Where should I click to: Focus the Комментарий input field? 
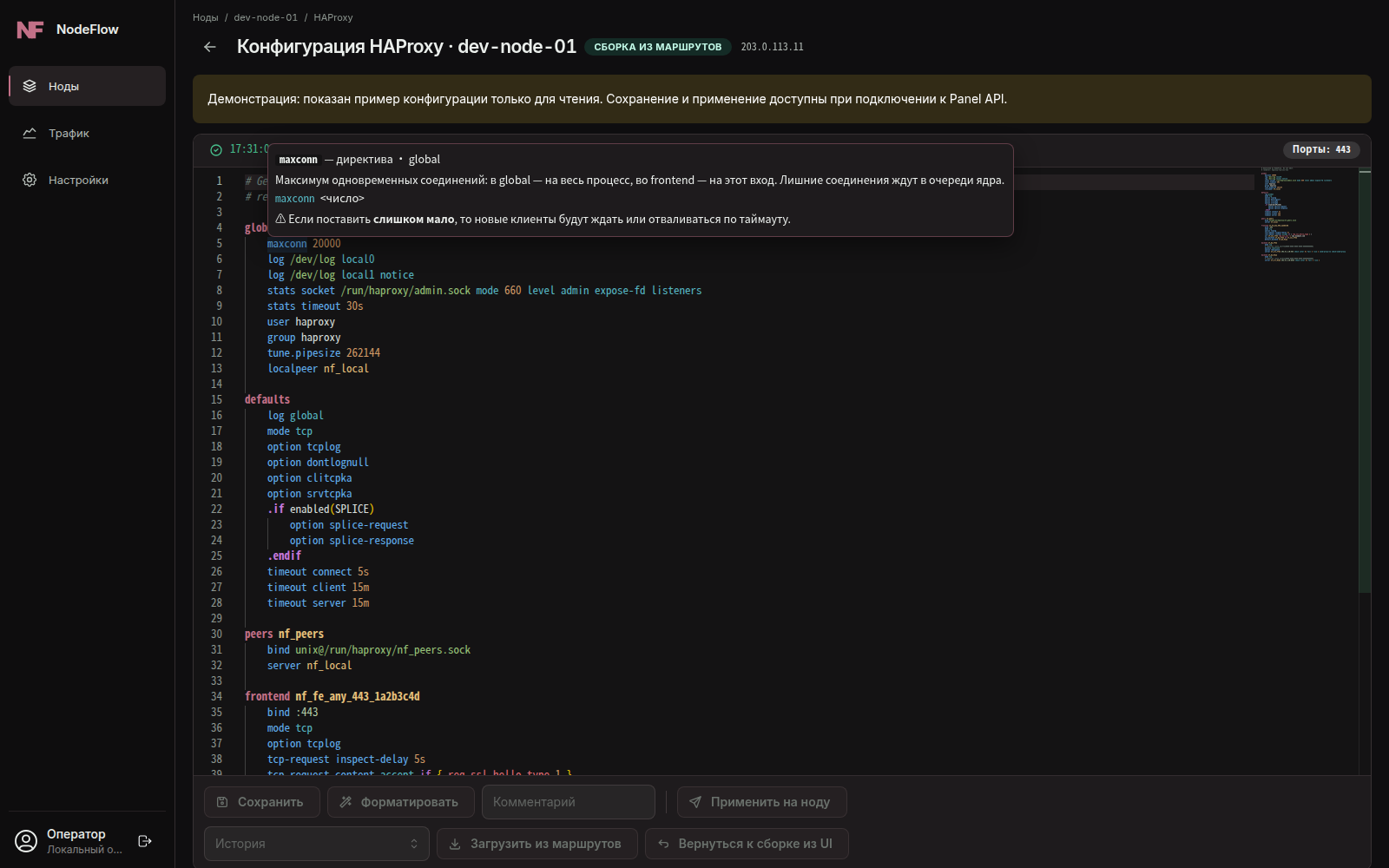click(569, 802)
